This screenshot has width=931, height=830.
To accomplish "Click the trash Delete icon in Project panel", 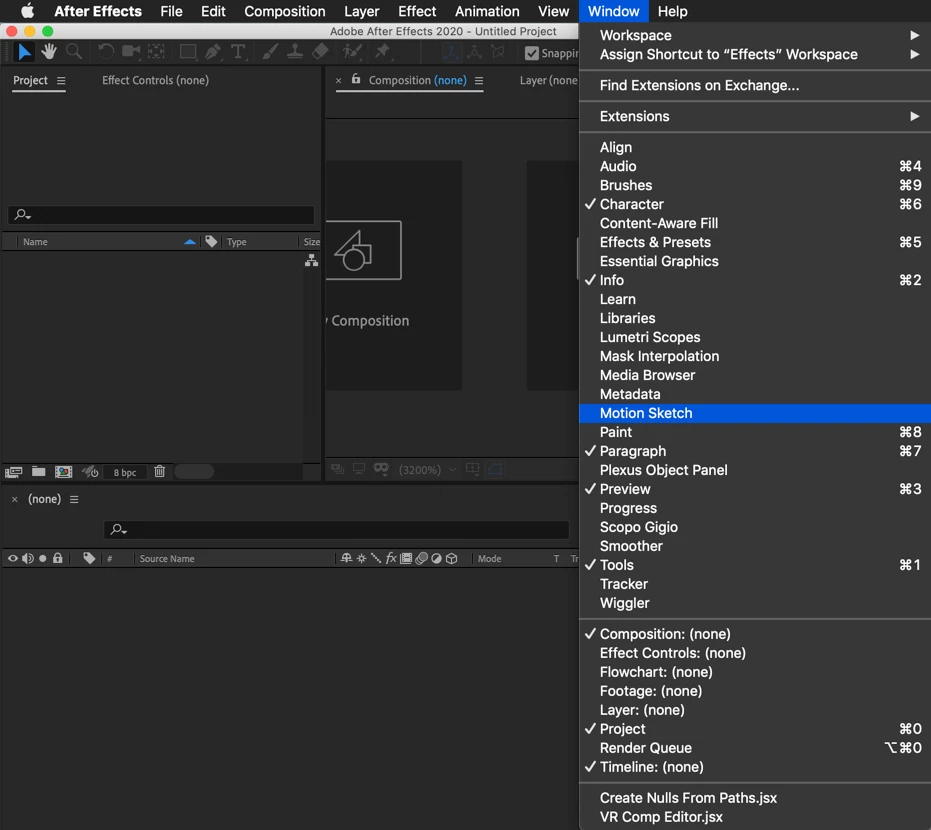I will tap(159, 471).
